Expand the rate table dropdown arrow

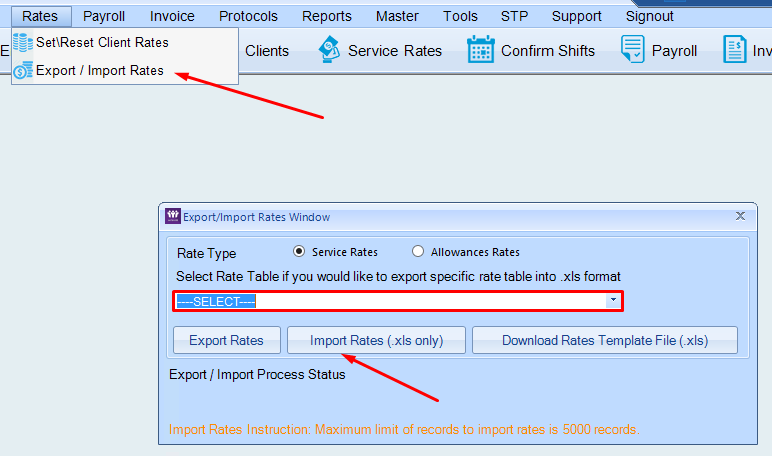(613, 300)
